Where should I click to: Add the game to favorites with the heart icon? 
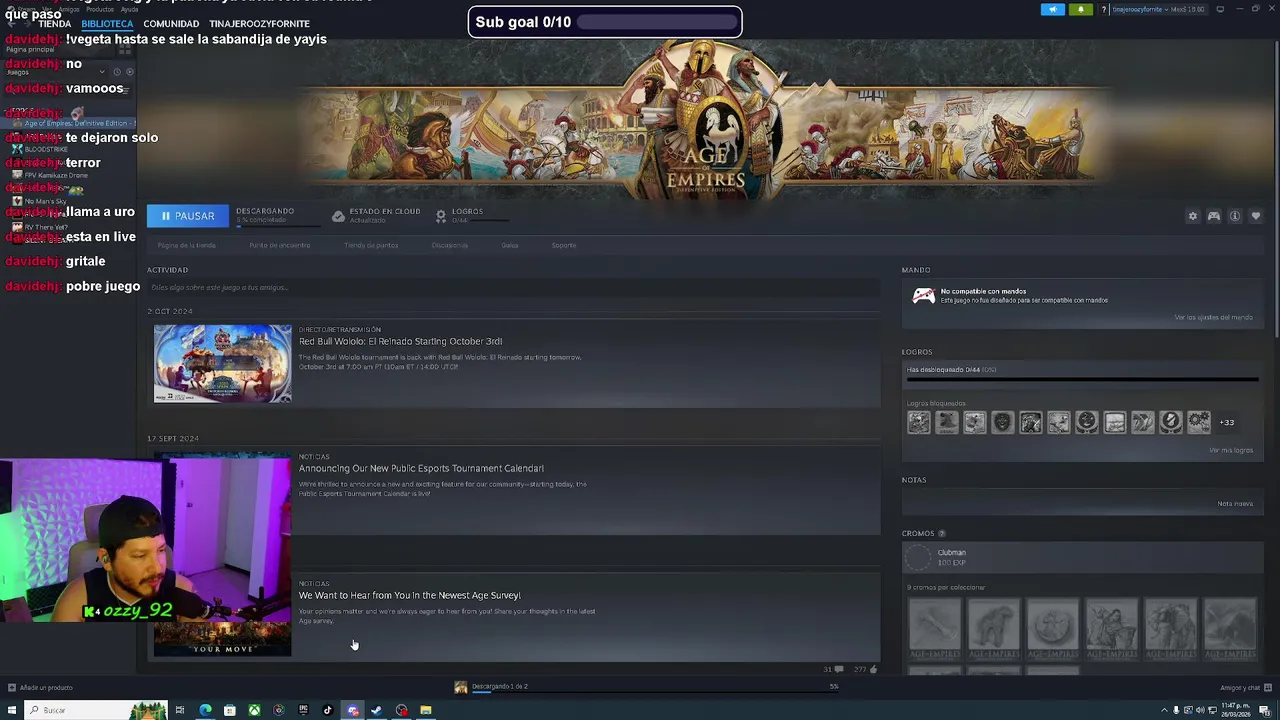[1256, 216]
